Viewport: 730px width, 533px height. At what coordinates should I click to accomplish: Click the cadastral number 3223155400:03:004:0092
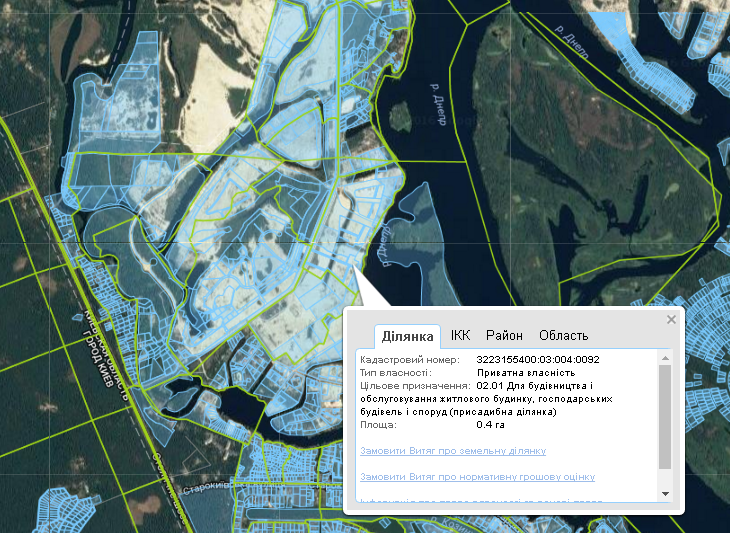point(538,359)
